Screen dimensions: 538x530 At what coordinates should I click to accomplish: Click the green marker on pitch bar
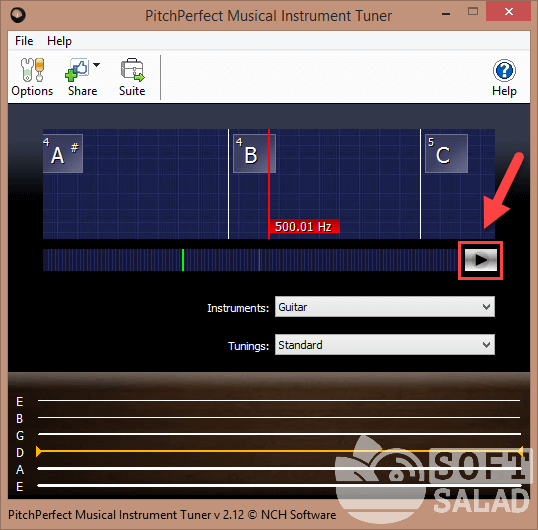click(183, 260)
